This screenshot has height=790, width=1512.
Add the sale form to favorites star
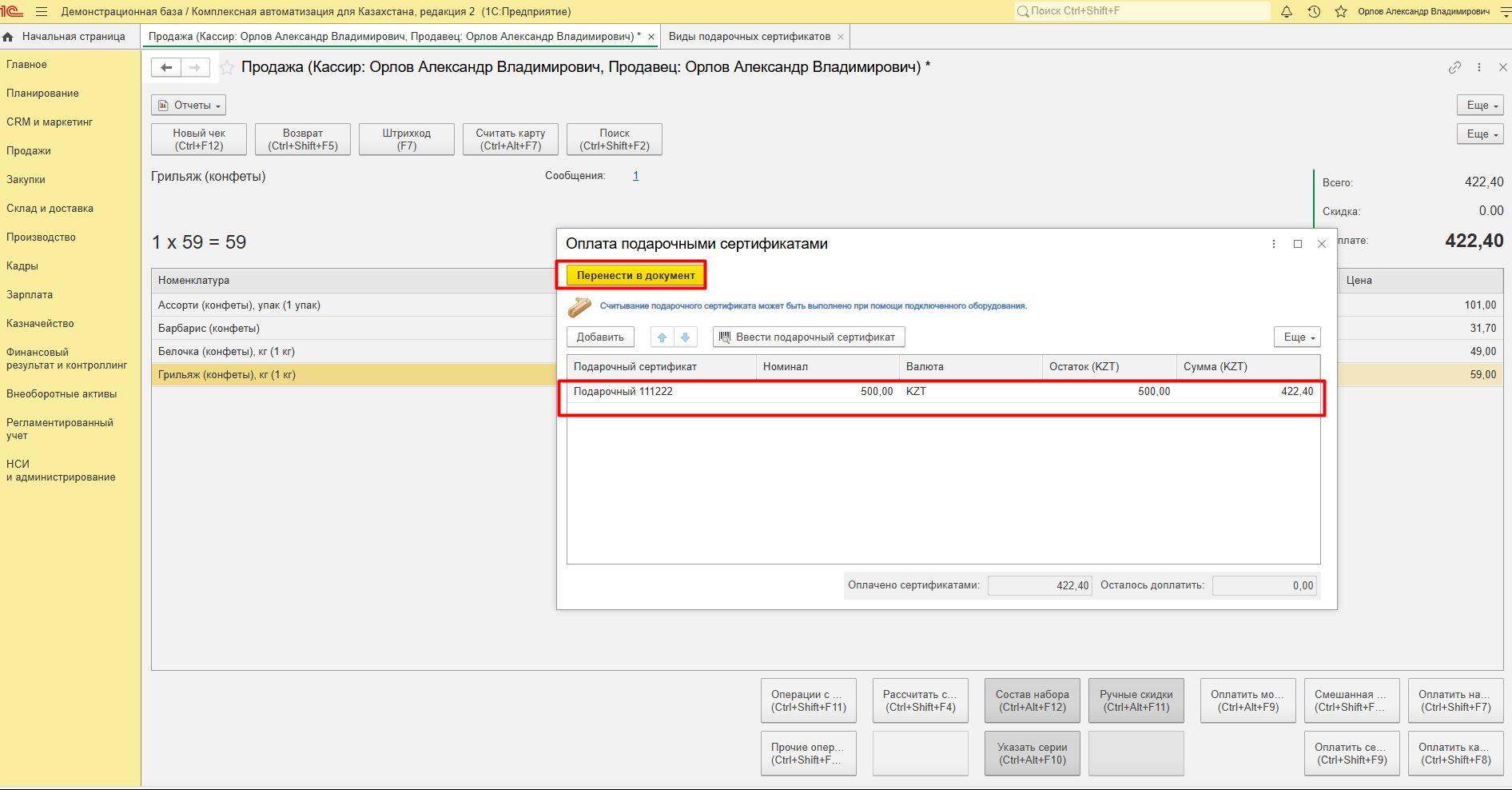[228, 68]
